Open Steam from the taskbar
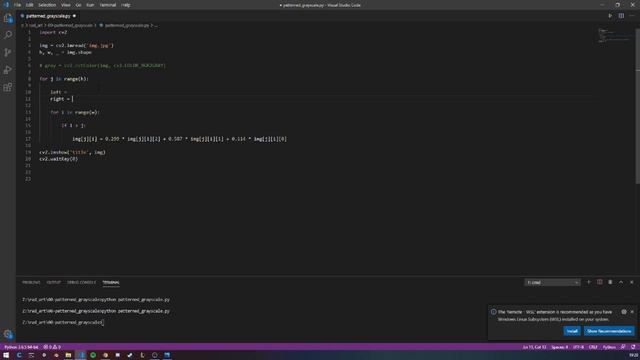This screenshot has width=640, height=360. (x=130, y=355)
